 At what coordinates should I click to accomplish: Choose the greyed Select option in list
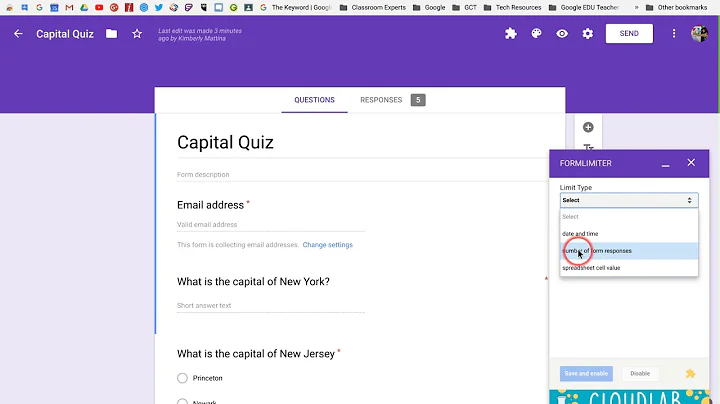[629, 217]
